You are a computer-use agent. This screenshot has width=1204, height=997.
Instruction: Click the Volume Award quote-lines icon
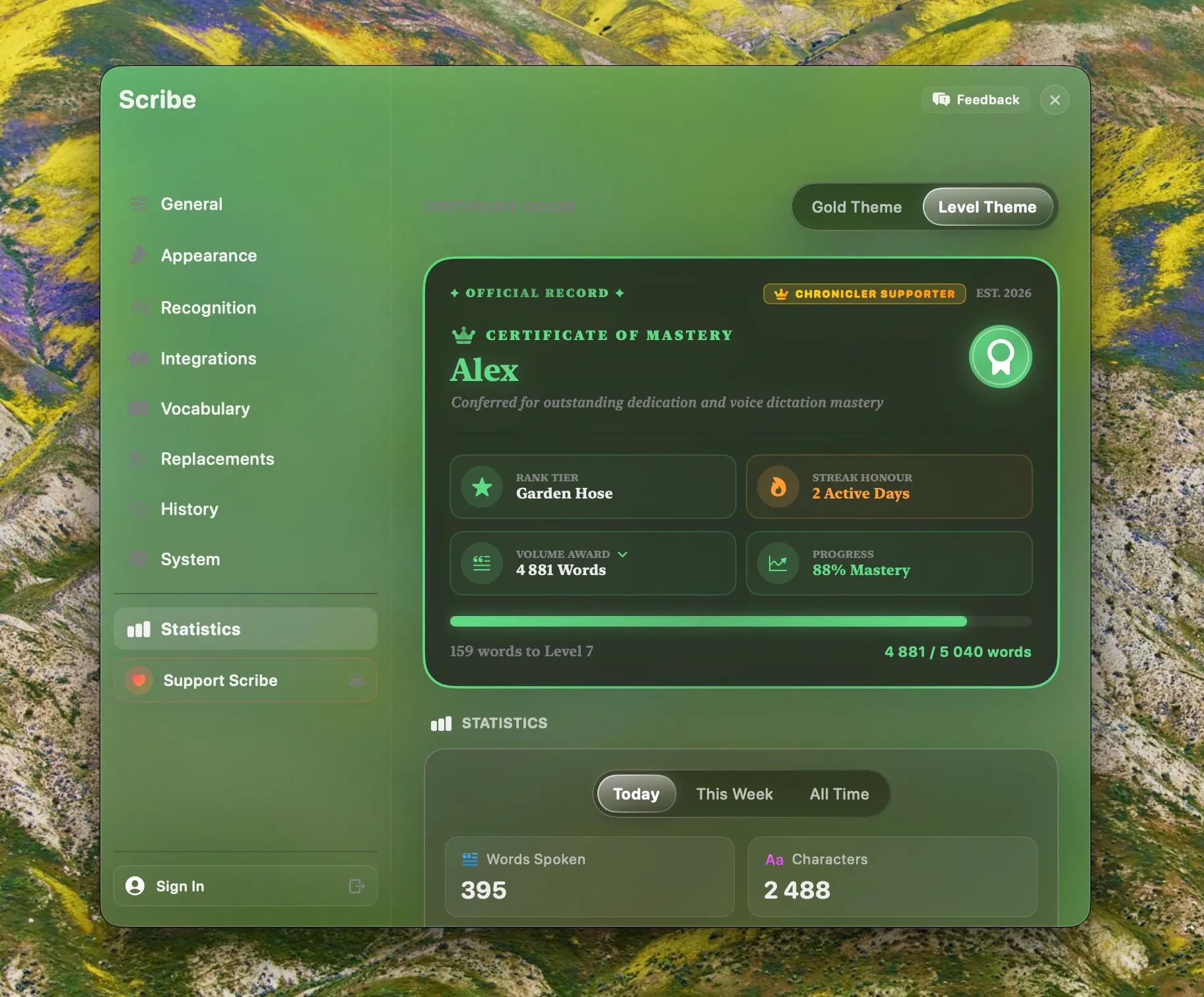point(483,563)
